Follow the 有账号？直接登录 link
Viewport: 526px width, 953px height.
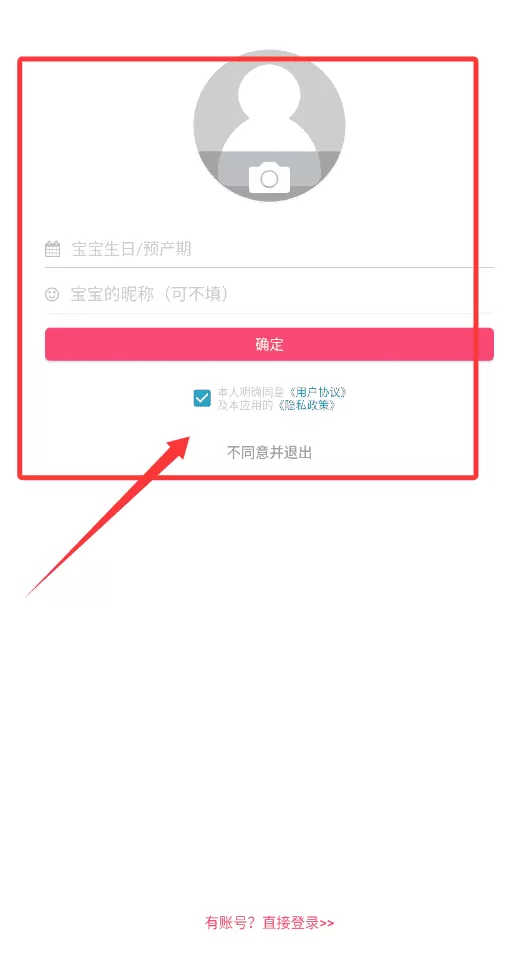pyautogui.click(x=269, y=923)
